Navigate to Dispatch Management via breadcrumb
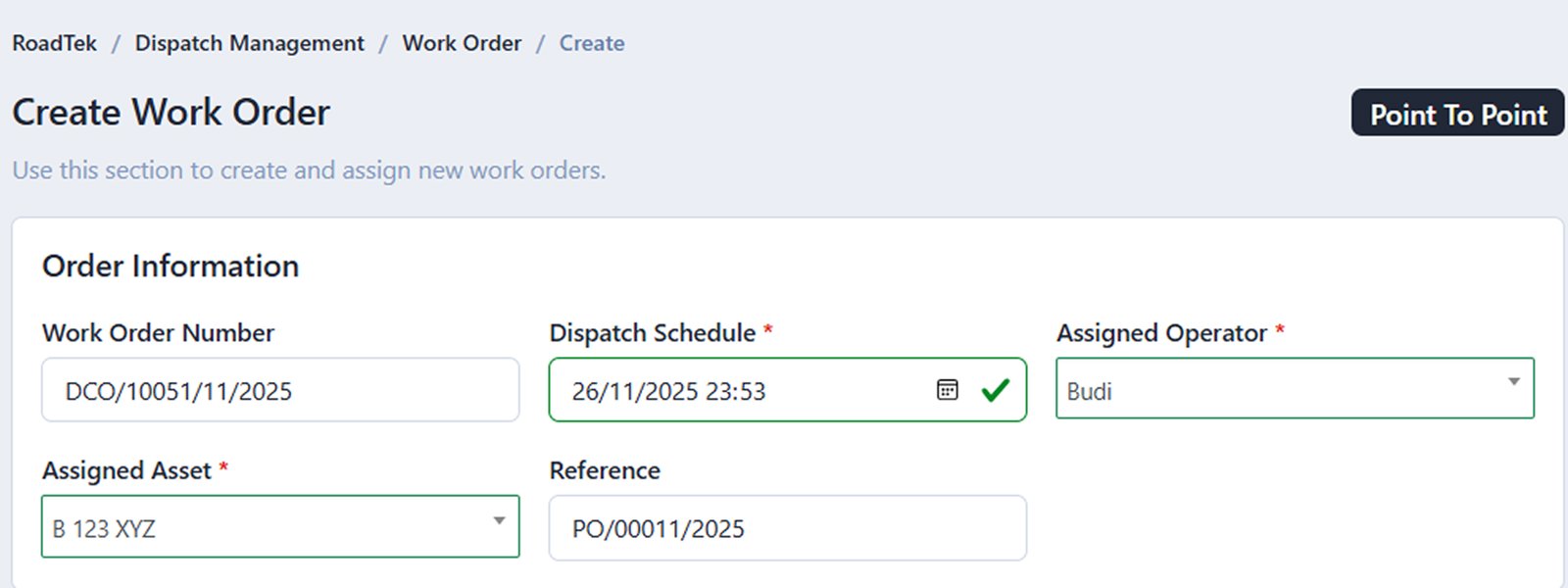The width and height of the screenshot is (1568, 588). point(250,43)
